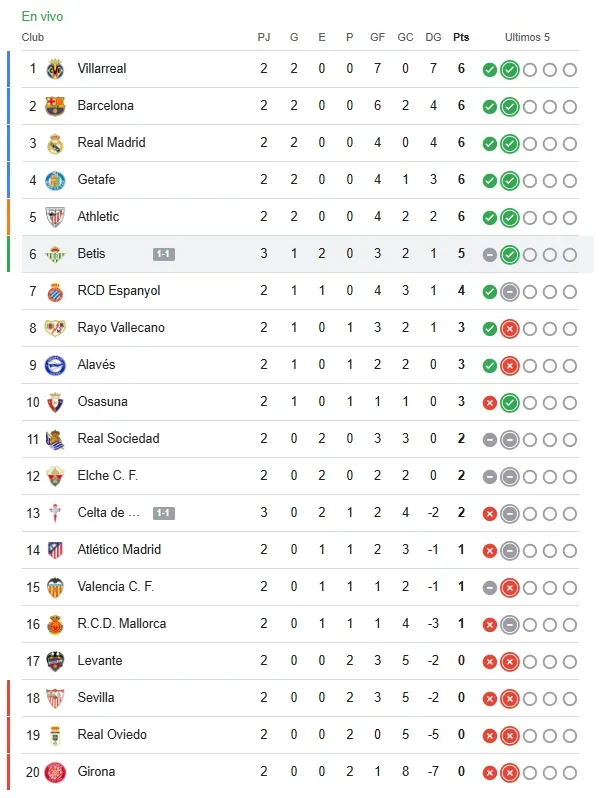Click the Girona club crest
The image size is (612, 798).
pyautogui.click(x=55, y=772)
